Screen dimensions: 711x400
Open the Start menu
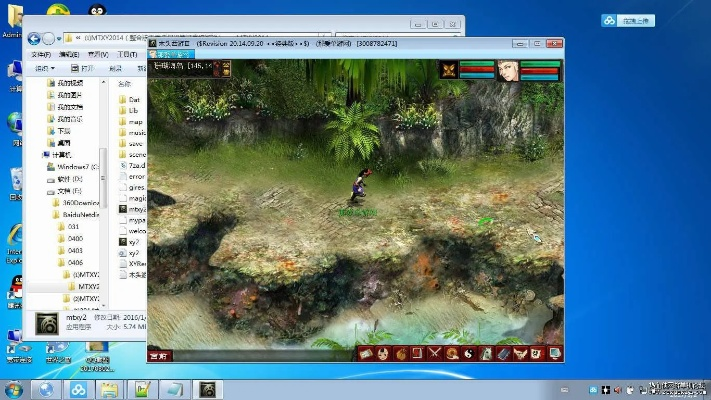point(14,388)
